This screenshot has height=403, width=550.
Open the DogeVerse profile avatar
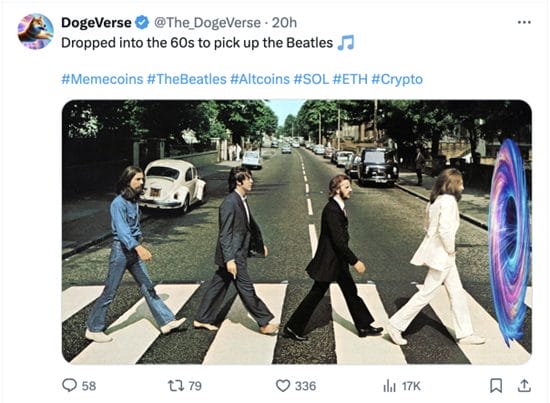point(35,32)
